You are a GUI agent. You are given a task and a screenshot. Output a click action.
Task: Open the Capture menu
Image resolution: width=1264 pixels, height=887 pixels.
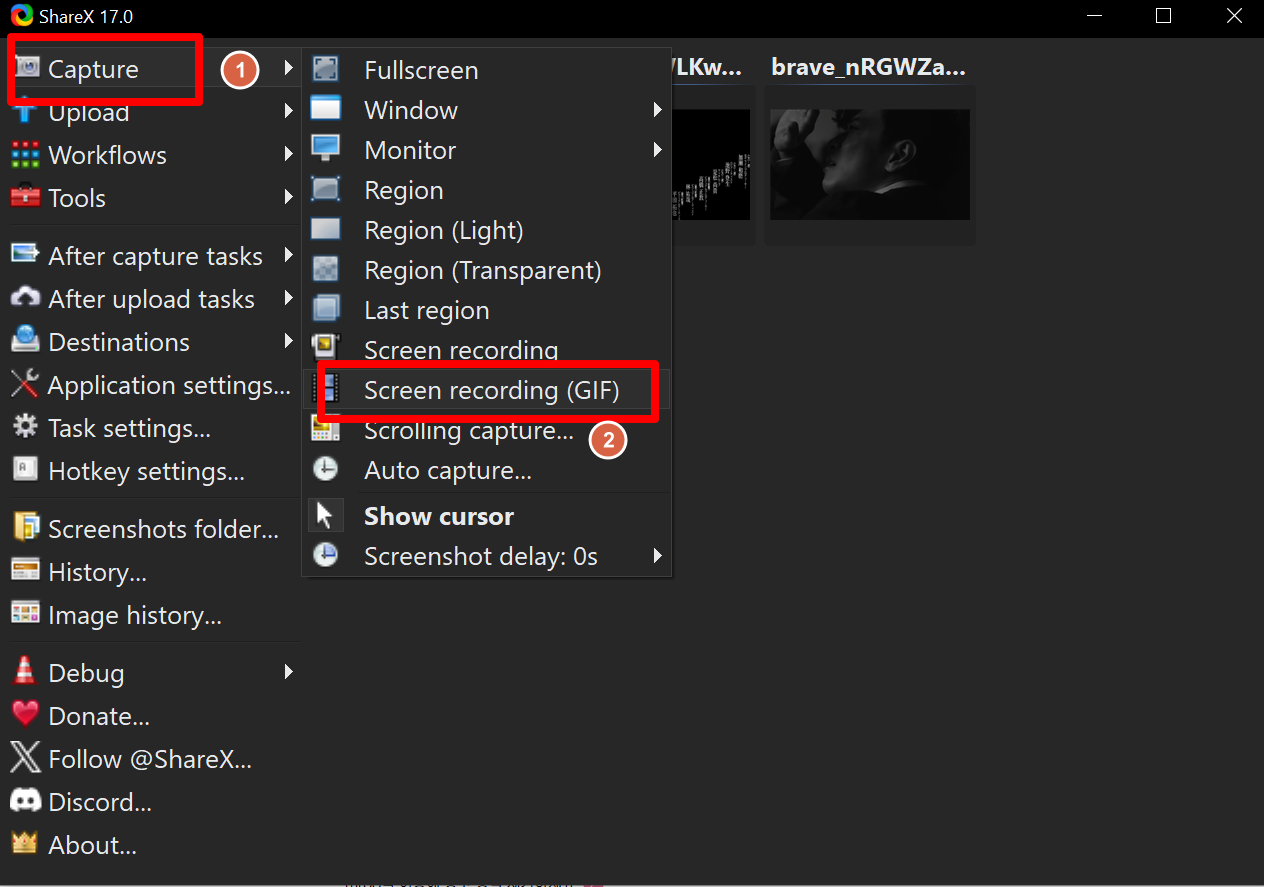(x=152, y=69)
